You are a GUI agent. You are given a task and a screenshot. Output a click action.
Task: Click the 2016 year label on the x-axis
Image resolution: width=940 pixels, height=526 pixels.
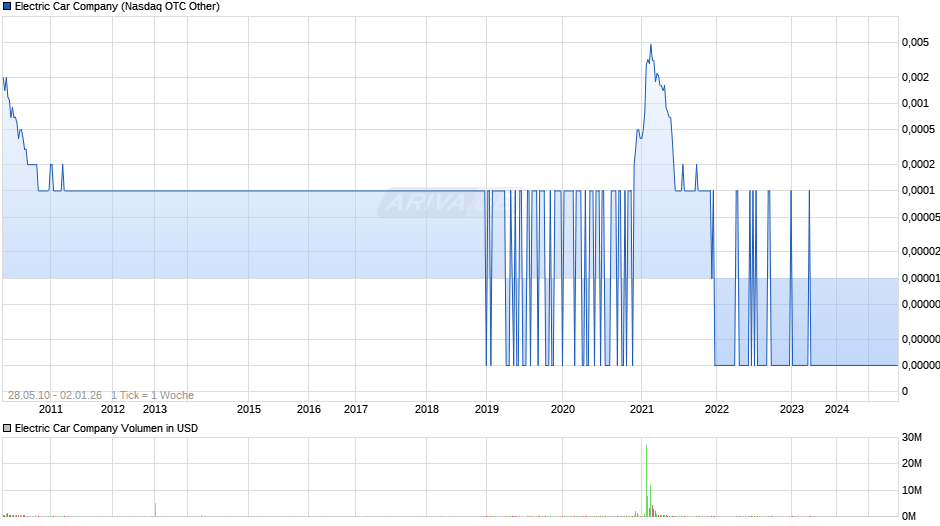(309, 409)
